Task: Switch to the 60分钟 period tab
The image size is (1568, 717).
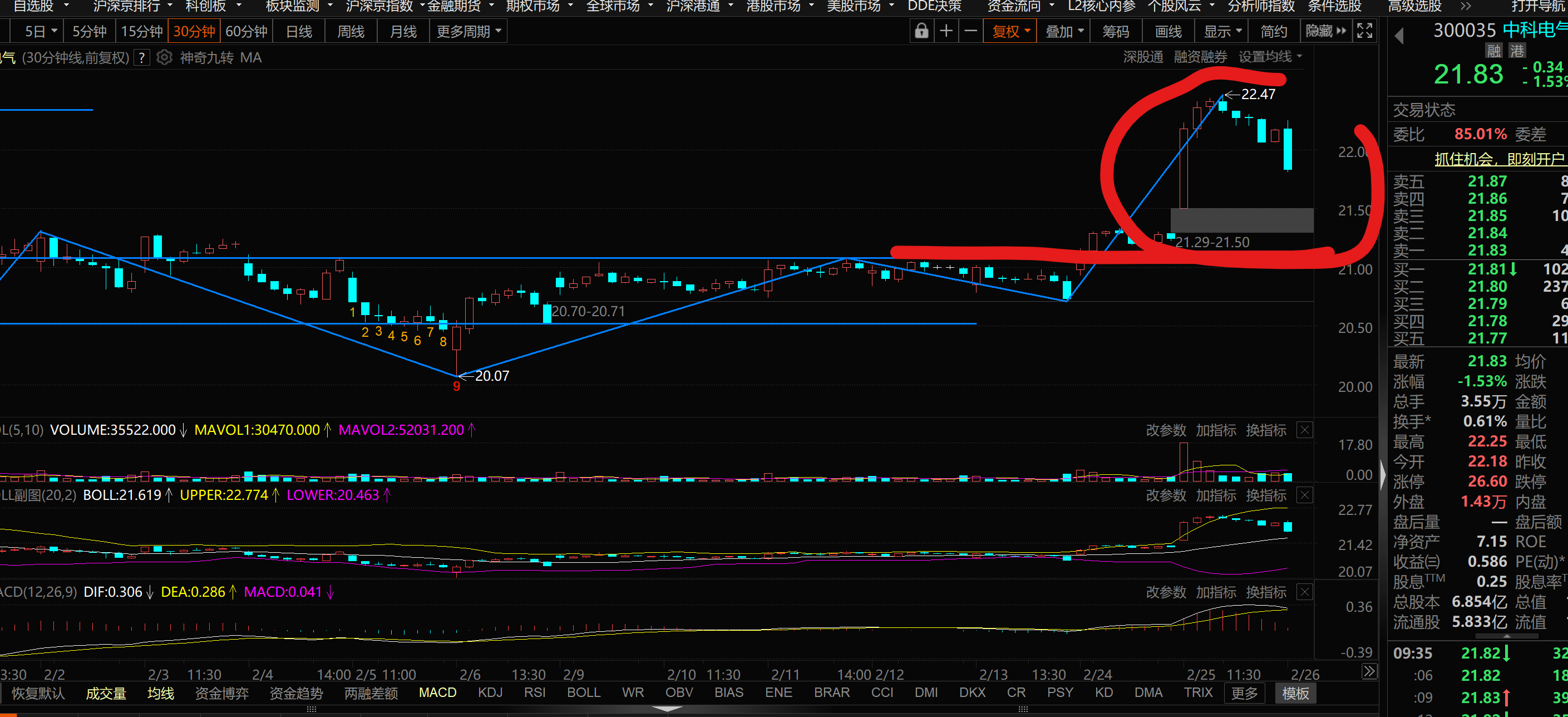Action: (x=246, y=31)
